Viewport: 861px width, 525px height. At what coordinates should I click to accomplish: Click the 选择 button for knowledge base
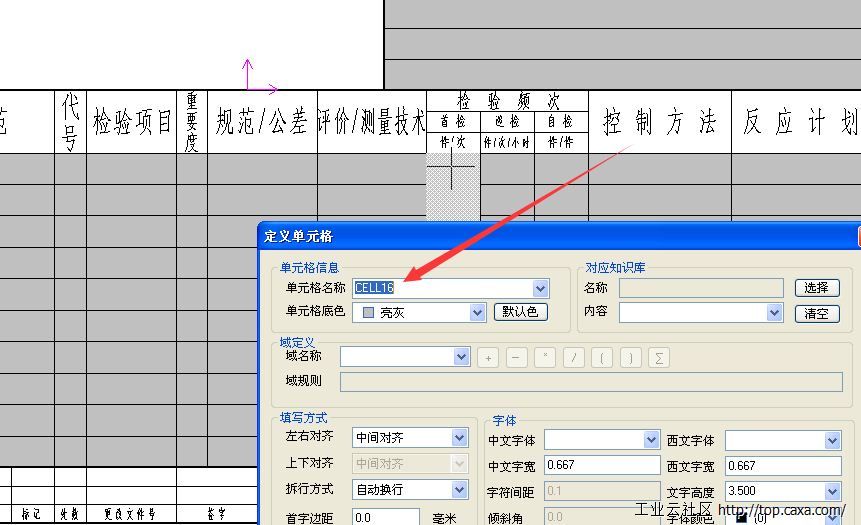[x=817, y=288]
